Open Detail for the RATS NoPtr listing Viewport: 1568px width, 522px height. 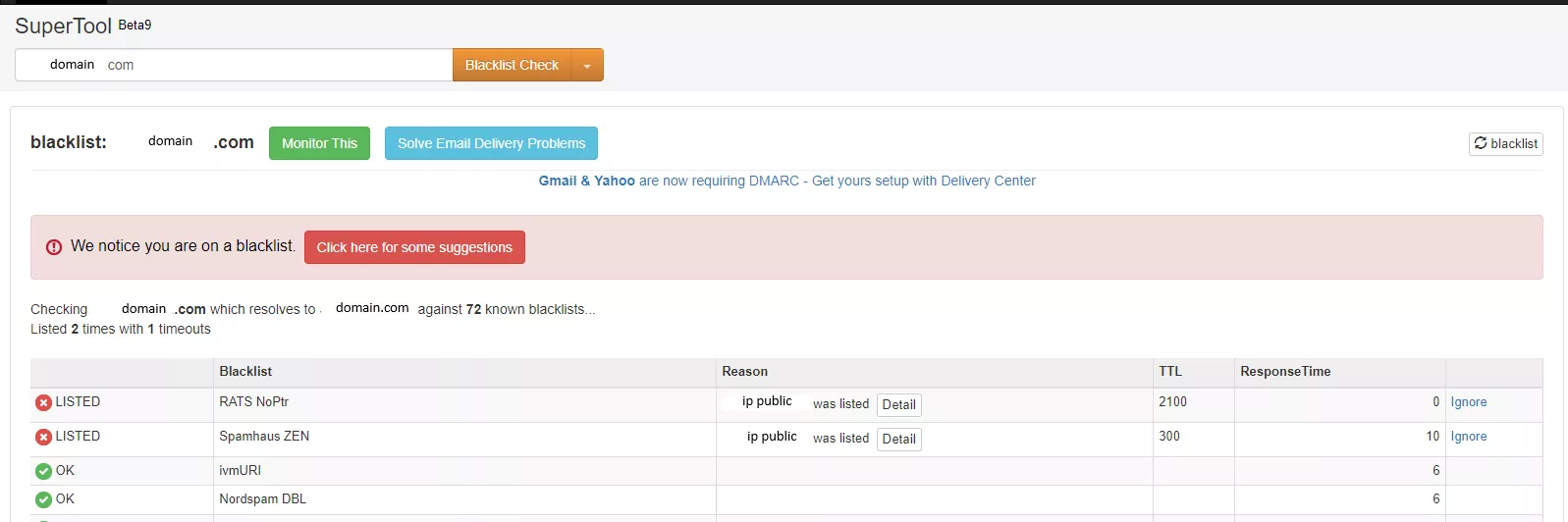[x=898, y=404]
